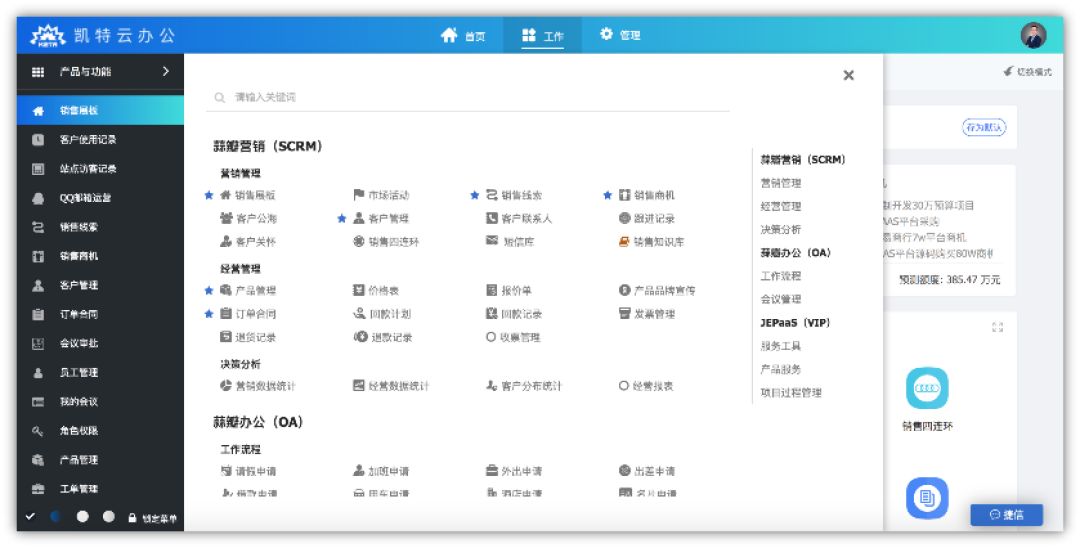Jump to 项目过程管理 anchor link

point(791,393)
